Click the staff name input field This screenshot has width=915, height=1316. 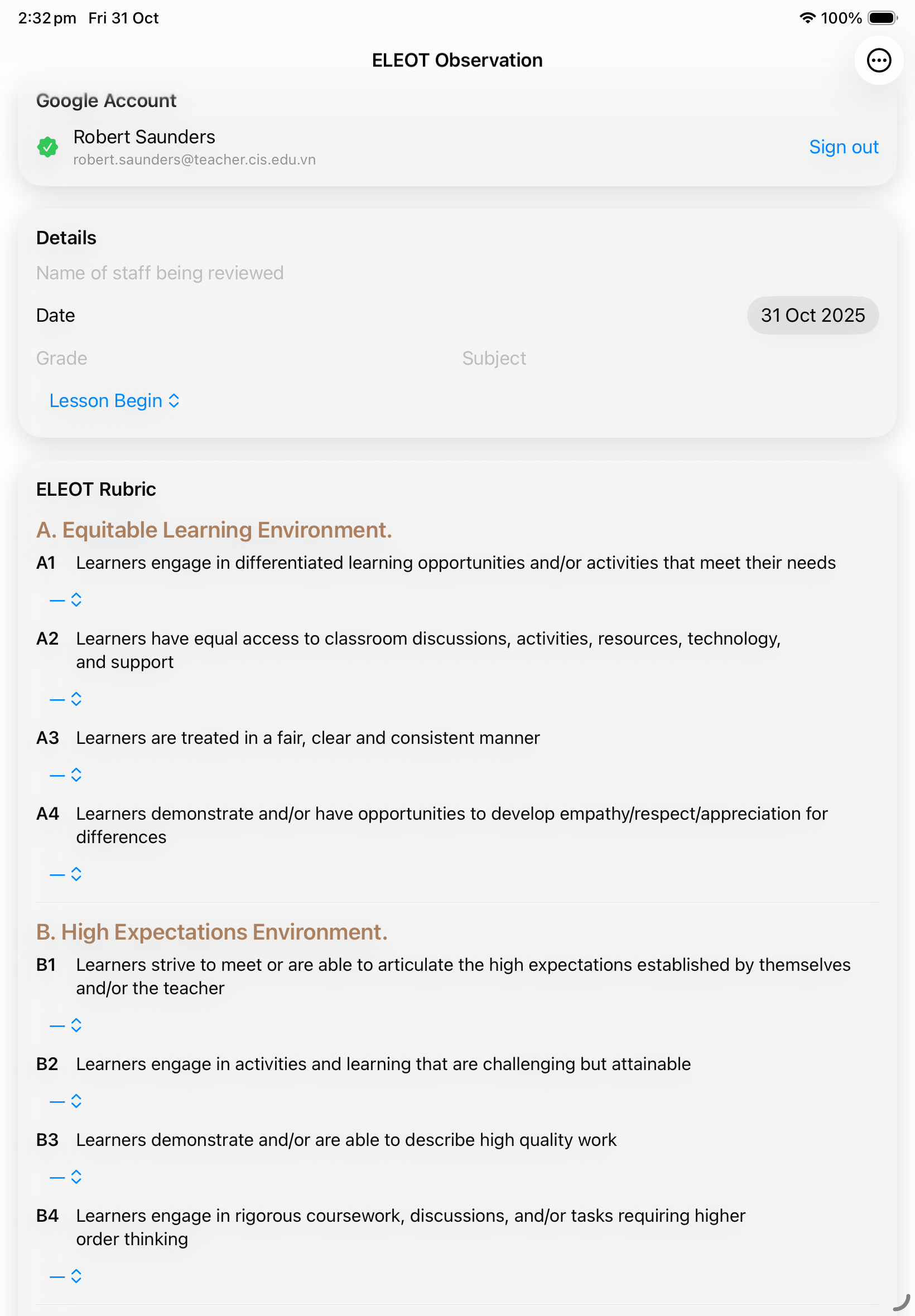pos(160,273)
